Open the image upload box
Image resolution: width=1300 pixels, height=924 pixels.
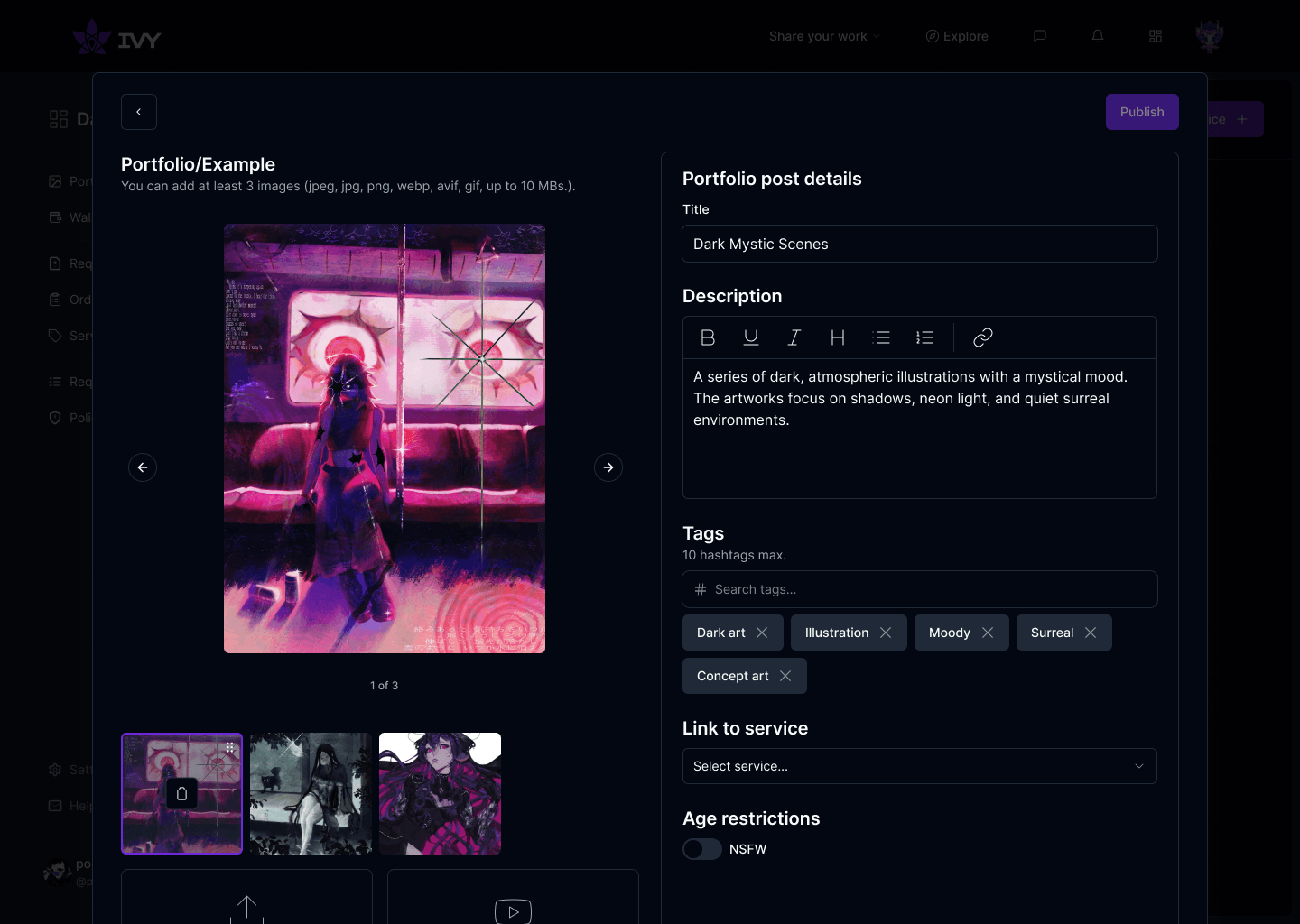click(246, 897)
